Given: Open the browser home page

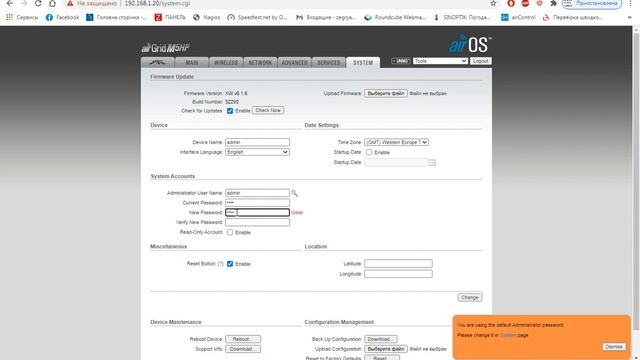Looking at the screenshot, I should (52, 3).
